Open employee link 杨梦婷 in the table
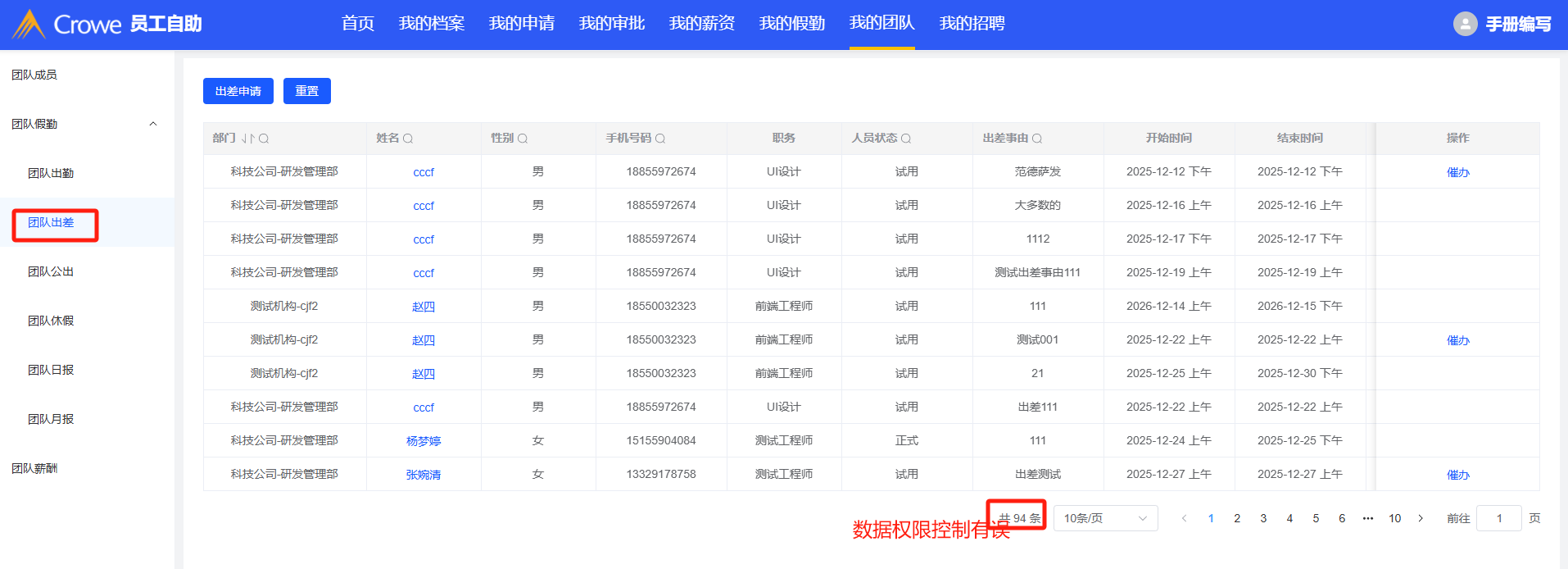Image resolution: width=1568 pixels, height=569 pixels. pyautogui.click(x=424, y=441)
